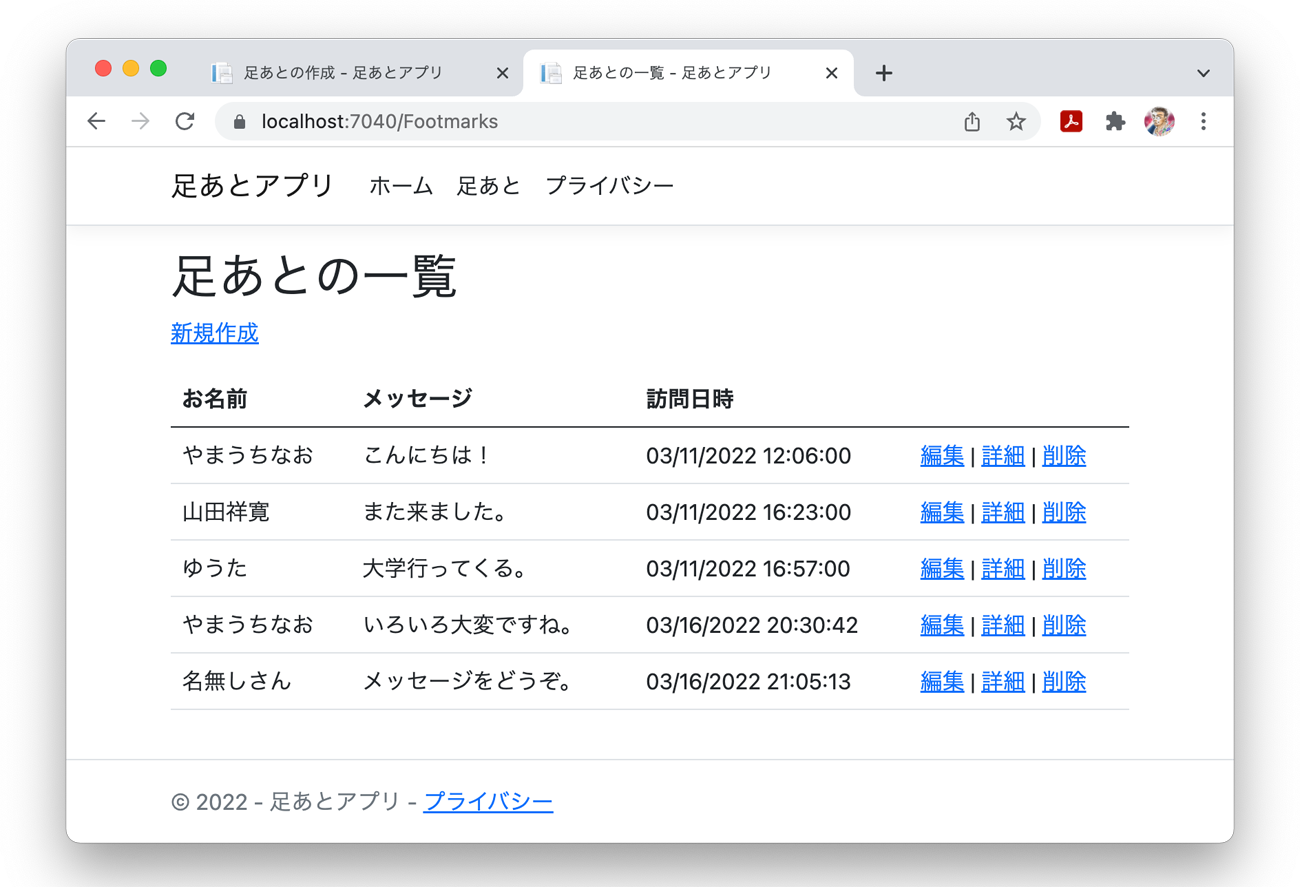Open プライバシー in navbar

(x=610, y=186)
